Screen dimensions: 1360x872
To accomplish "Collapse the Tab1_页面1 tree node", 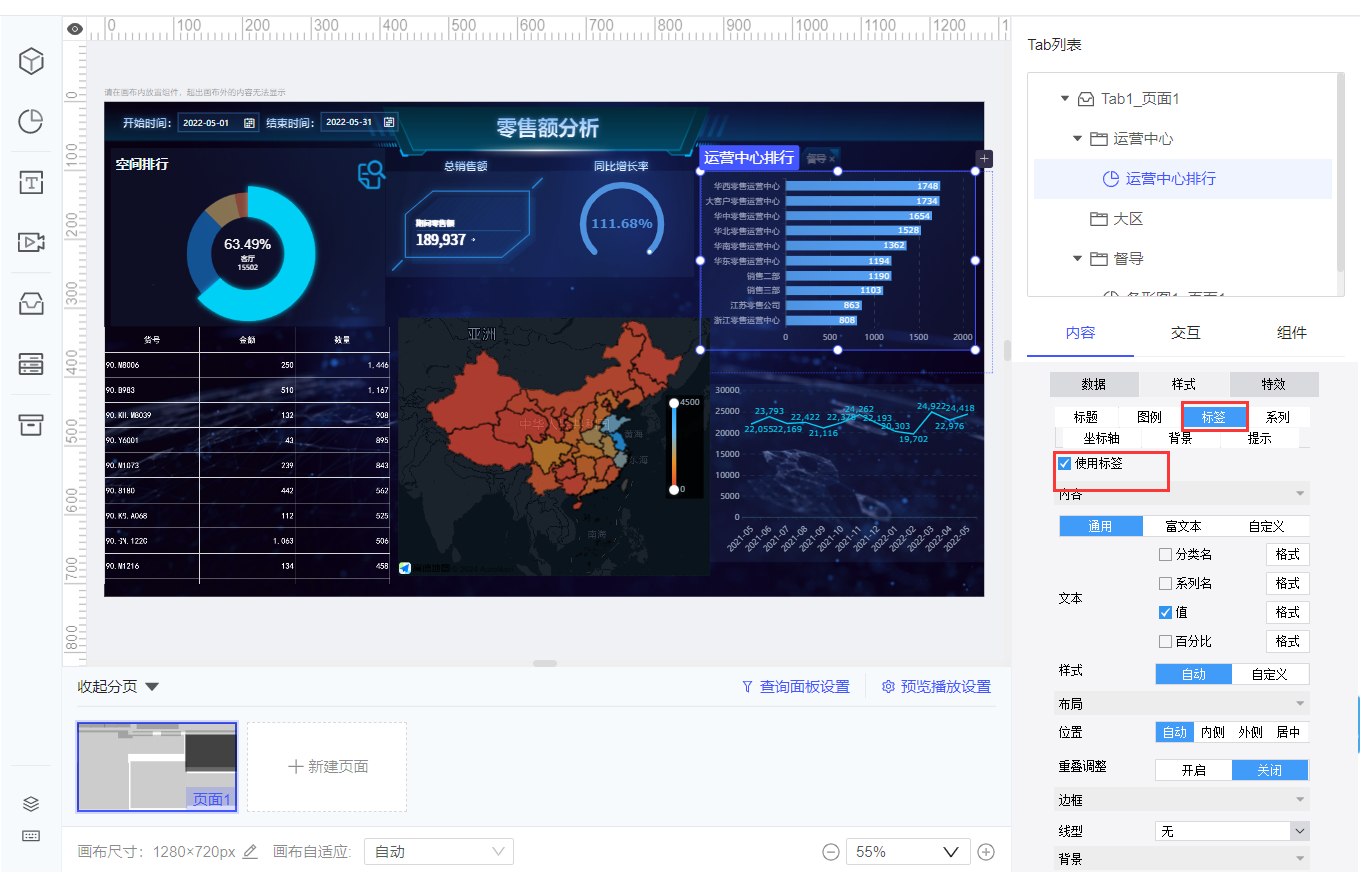I will pyautogui.click(x=1065, y=99).
